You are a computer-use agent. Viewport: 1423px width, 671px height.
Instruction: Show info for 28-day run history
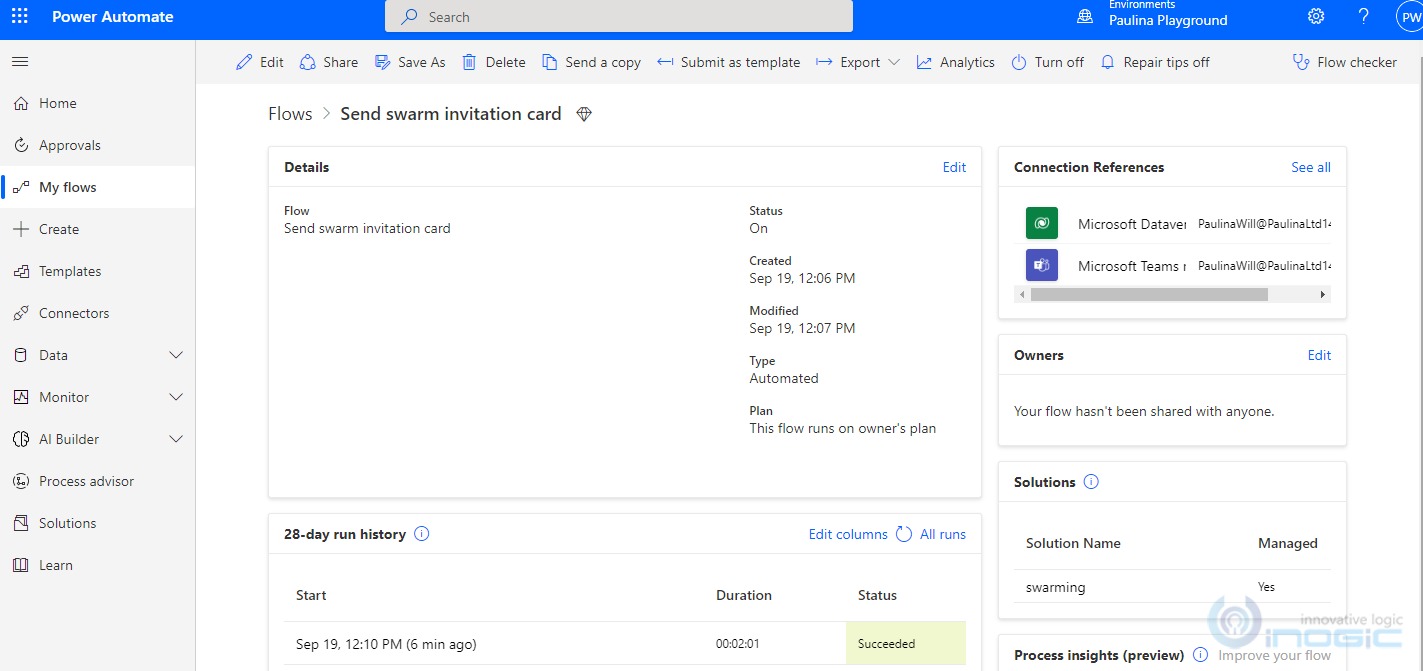(422, 534)
